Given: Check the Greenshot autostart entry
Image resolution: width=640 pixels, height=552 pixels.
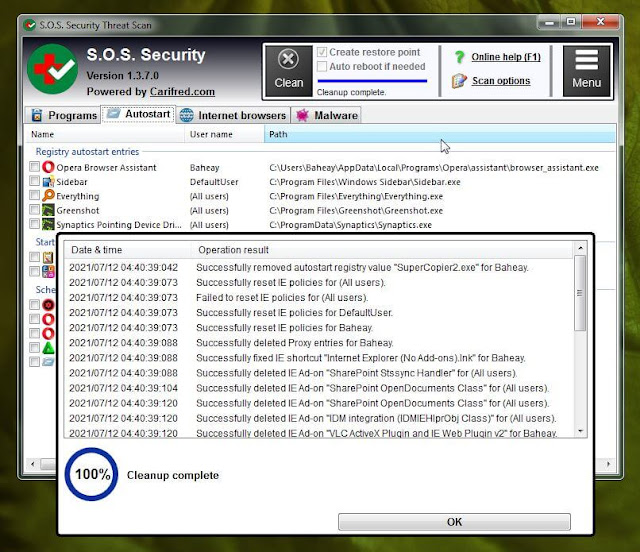Looking at the screenshot, I should (35, 210).
